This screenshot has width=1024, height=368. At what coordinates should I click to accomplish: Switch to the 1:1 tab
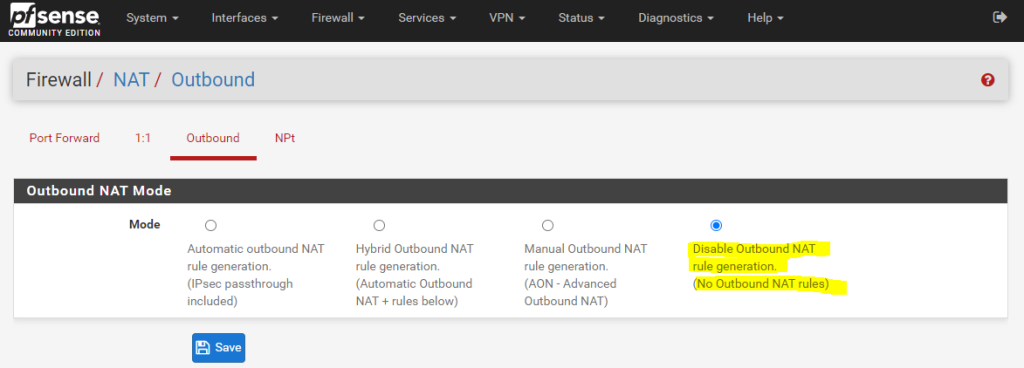(x=143, y=138)
